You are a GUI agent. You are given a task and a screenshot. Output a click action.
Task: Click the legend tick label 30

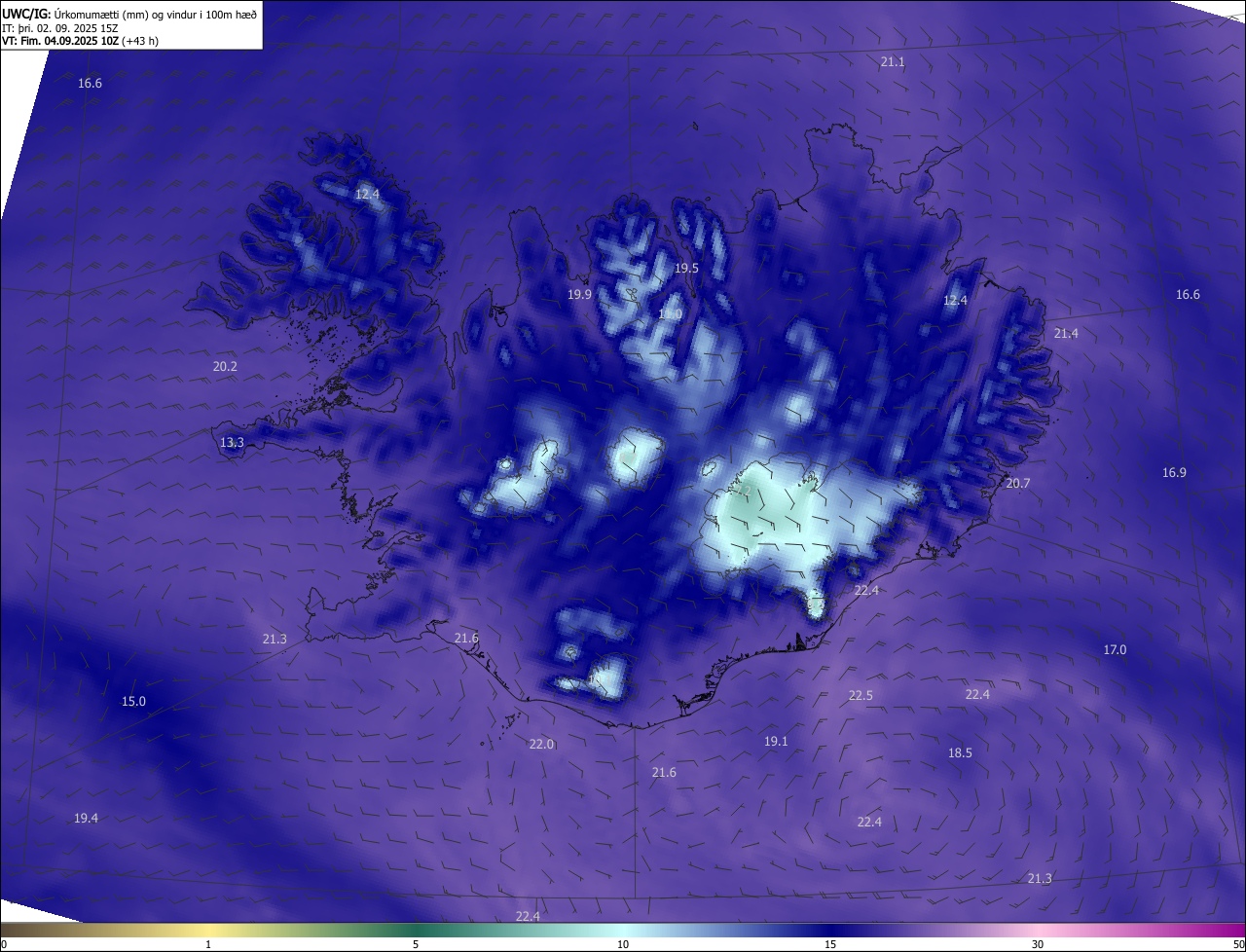[1038, 944]
